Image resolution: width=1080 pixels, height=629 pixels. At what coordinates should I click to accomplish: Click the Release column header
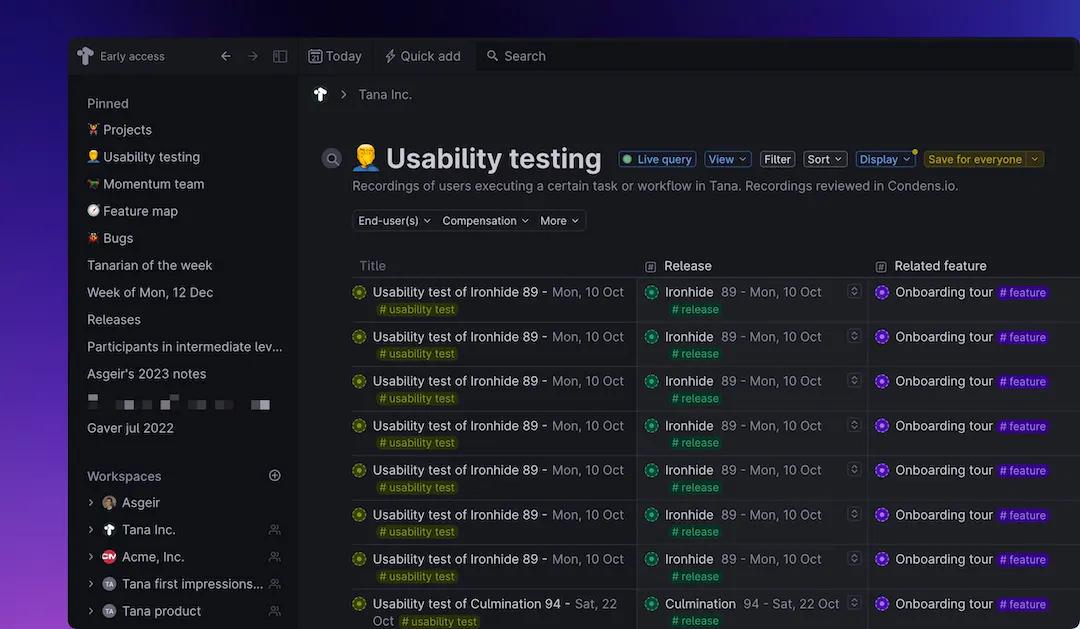click(x=687, y=266)
